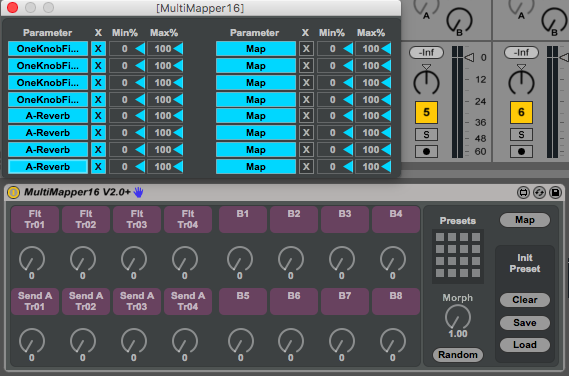569x376 pixels.
Task: Click the Min% arrow on the first row
Action: [140, 49]
